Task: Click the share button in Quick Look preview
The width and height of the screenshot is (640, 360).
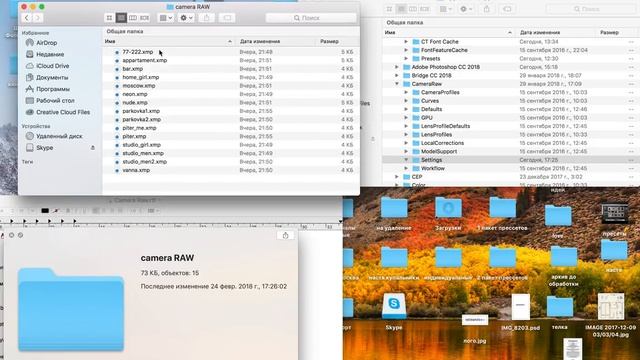Action: tap(285, 236)
